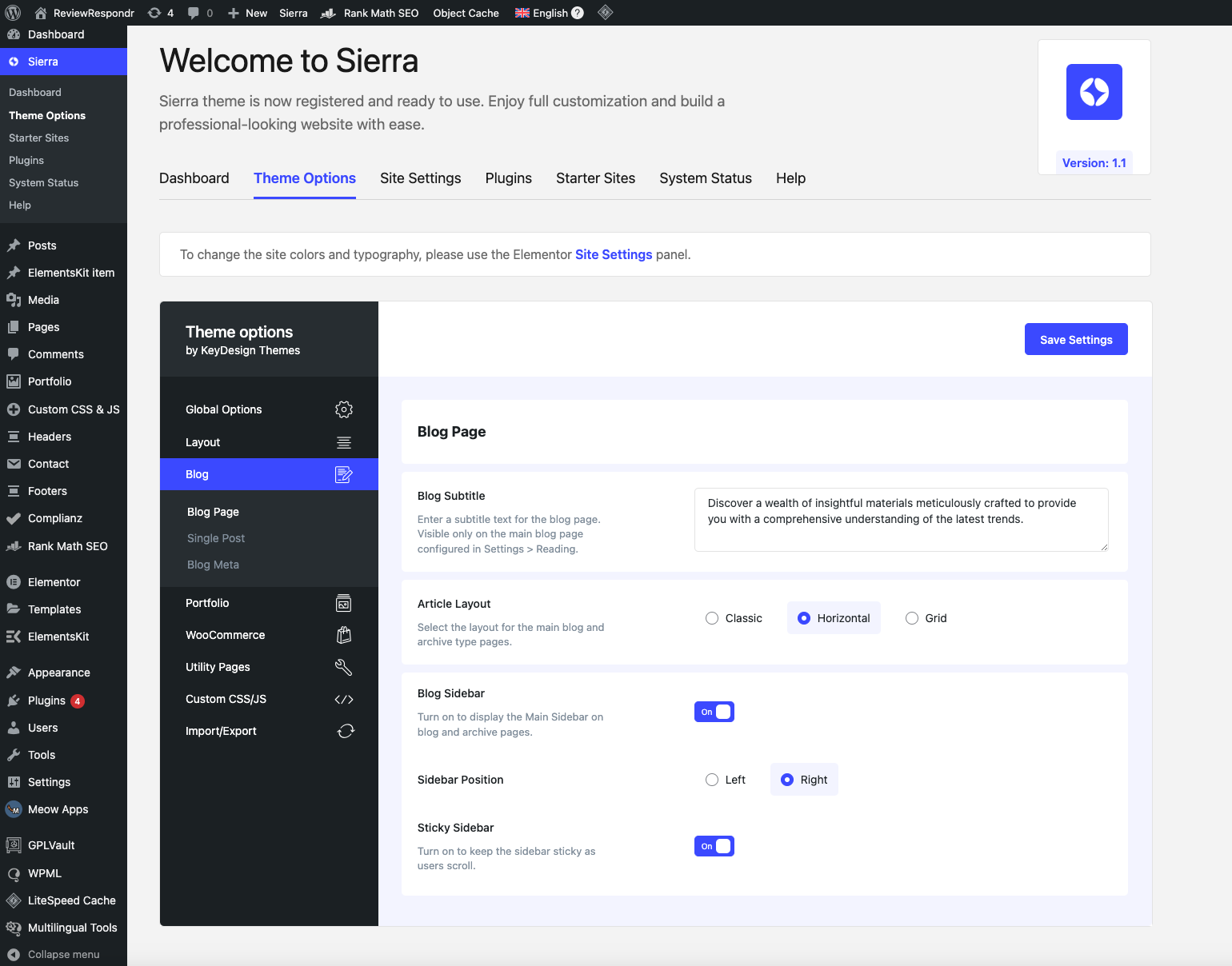Click the Global Options gear icon
Screen dimensions: 1232x966
click(x=344, y=409)
